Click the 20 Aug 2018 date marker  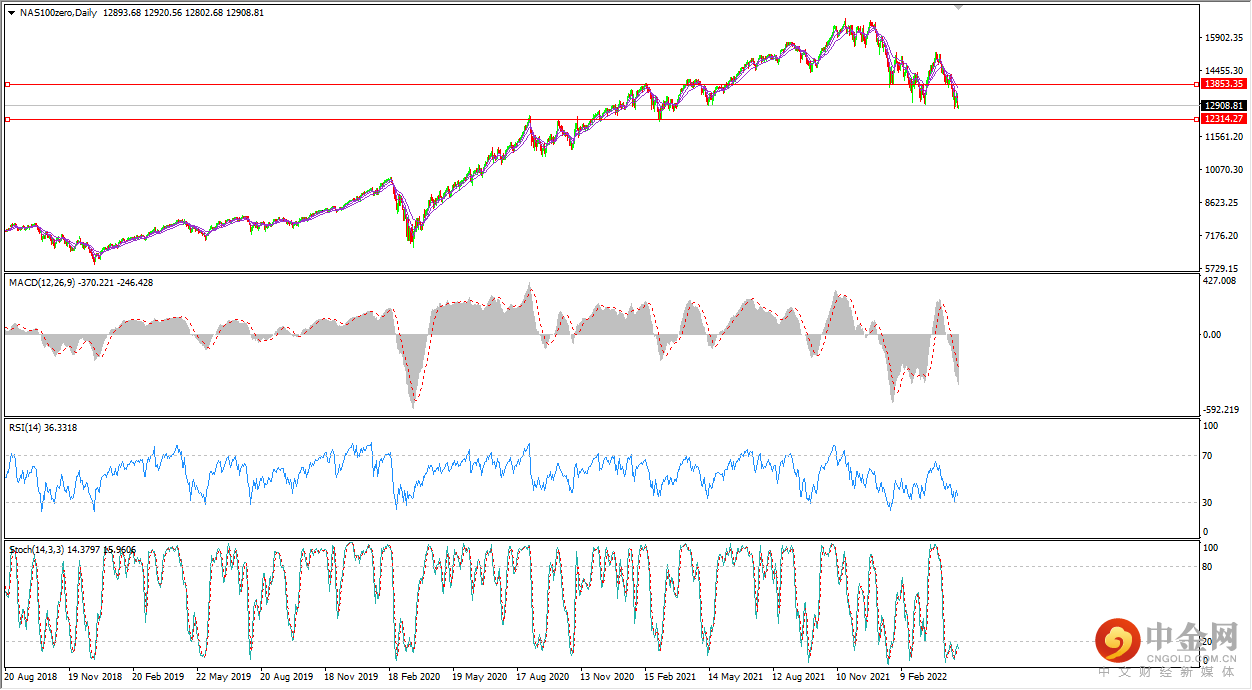coord(30,676)
